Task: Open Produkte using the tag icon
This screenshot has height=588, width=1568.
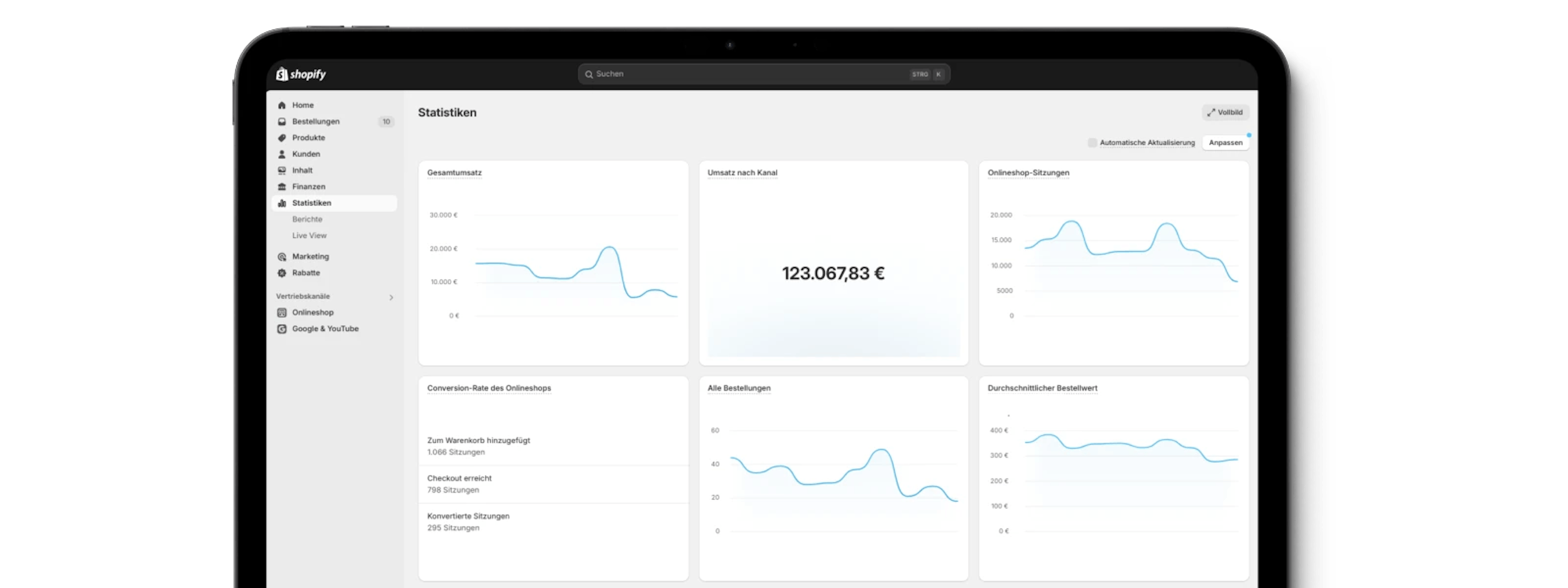Action: point(282,138)
